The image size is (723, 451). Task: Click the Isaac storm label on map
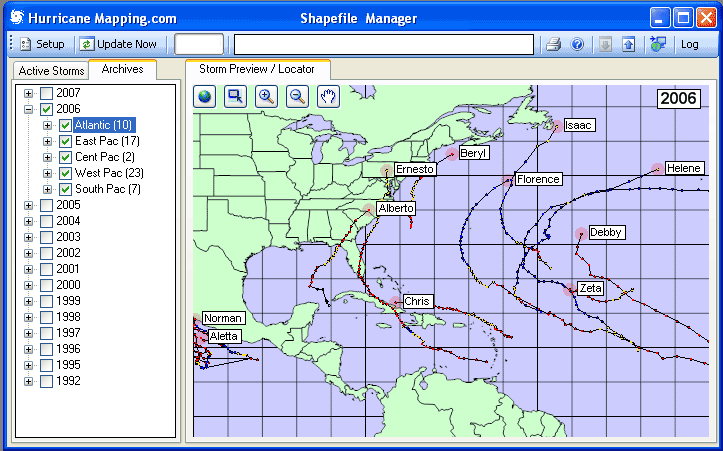pyautogui.click(x=579, y=125)
